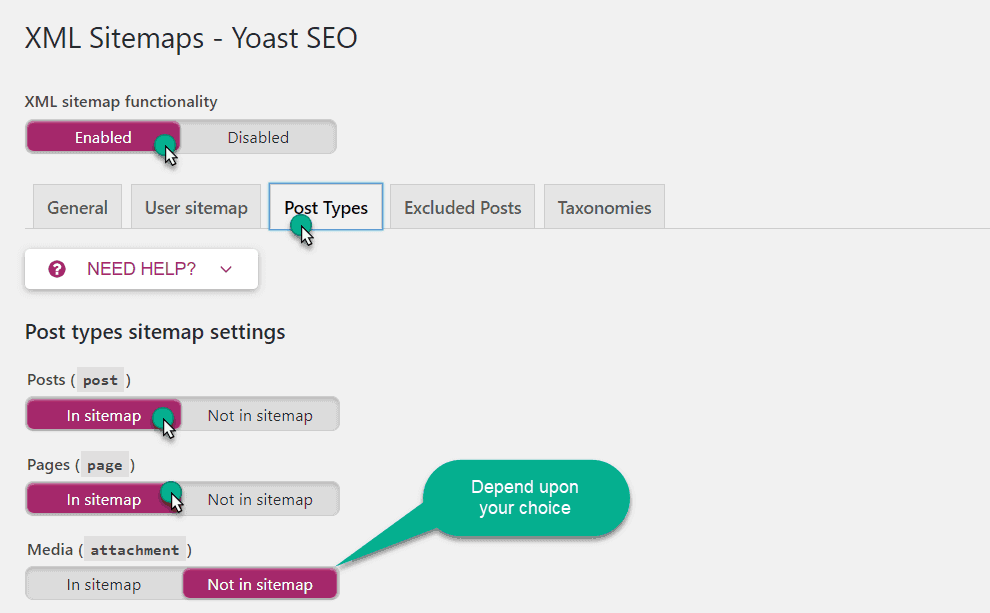Select the Post Types tab
This screenshot has height=613, width=990.
point(326,207)
